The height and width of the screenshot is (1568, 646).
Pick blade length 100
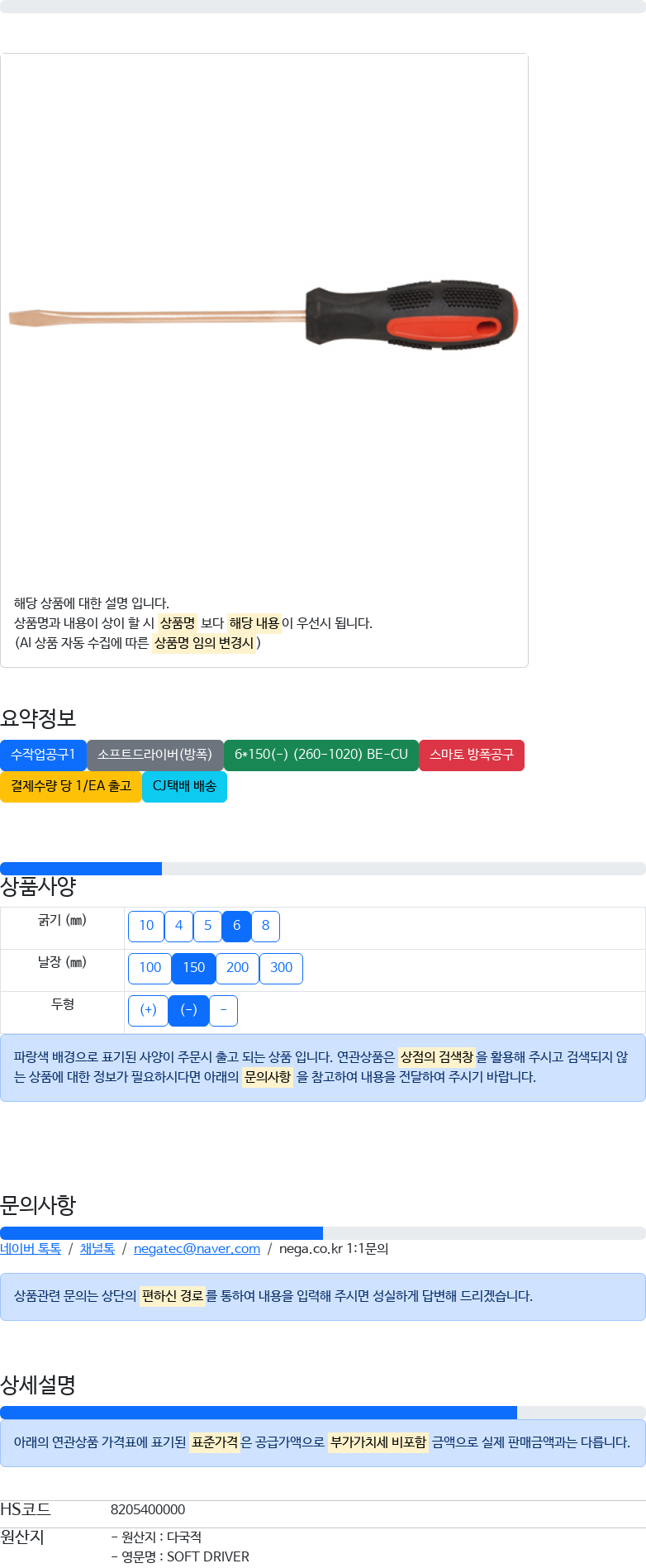pyautogui.click(x=150, y=968)
